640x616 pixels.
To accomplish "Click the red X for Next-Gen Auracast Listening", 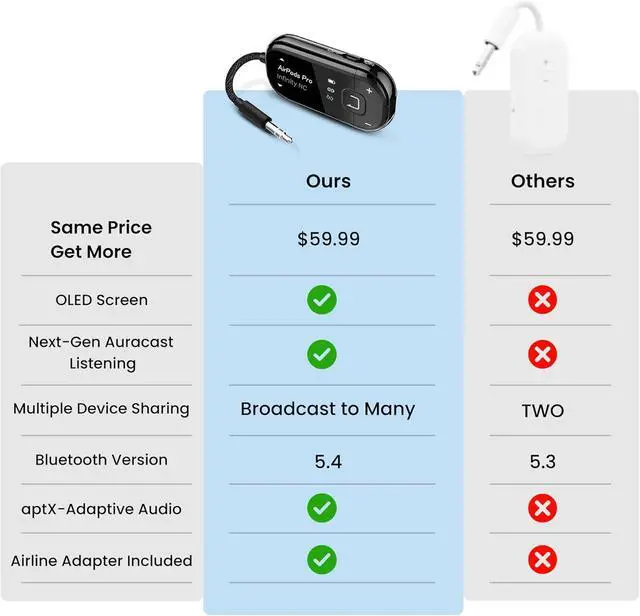I will point(542,353).
